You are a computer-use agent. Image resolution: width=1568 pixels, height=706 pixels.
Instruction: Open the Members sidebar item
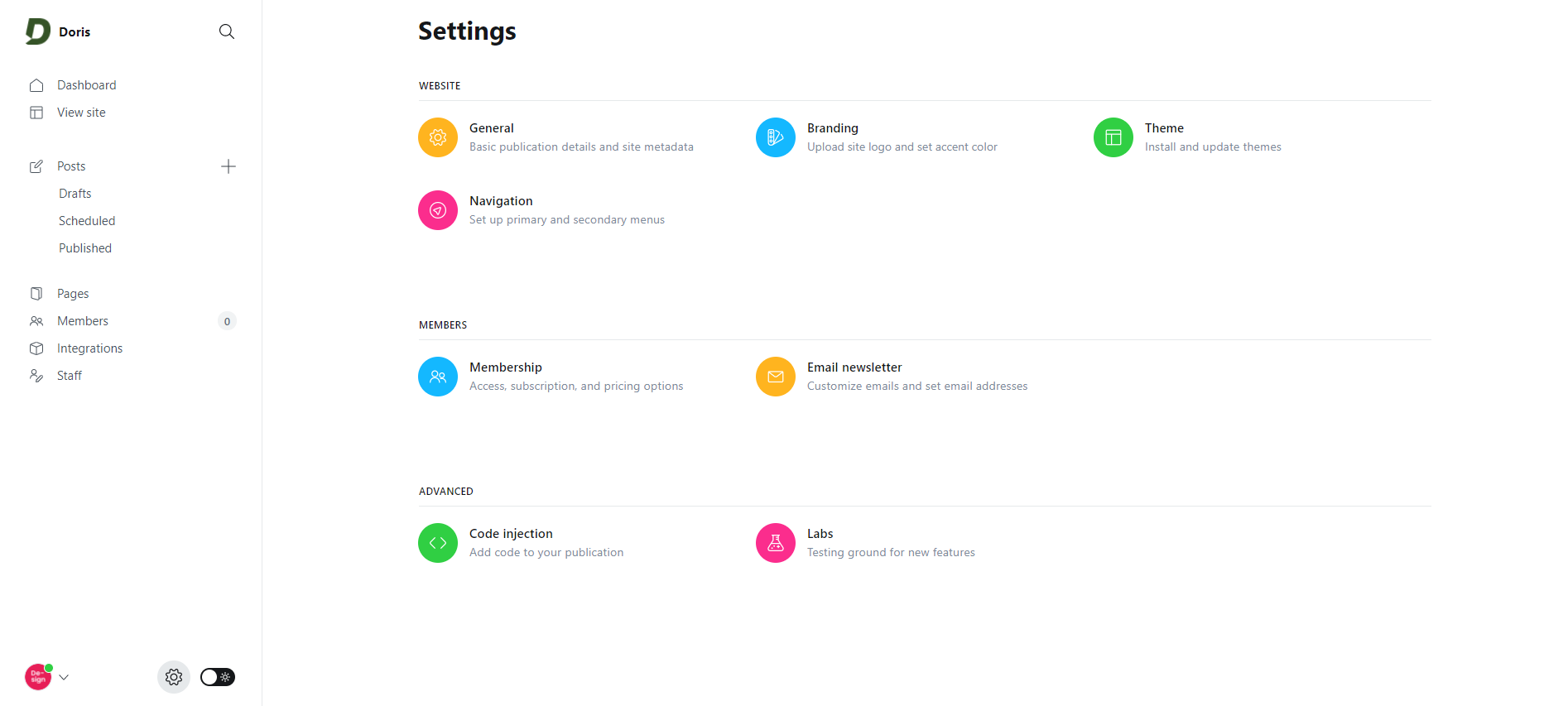(x=83, y=321)
